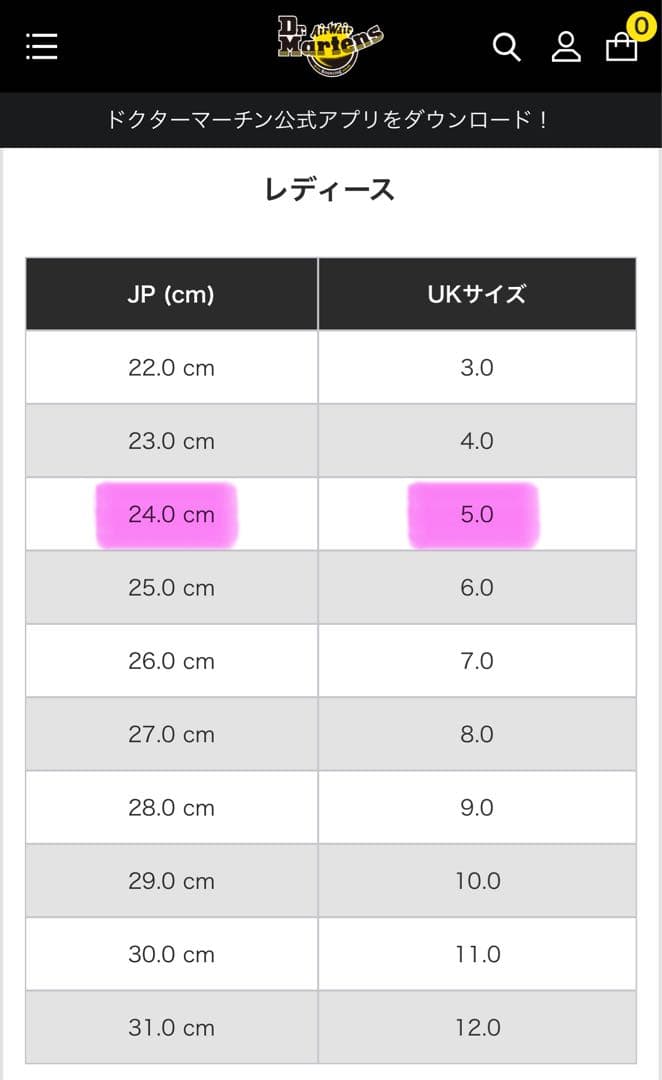The width and height of the screenshot is (662, 1080).
Task: Click the レディース section heading
Action: click(x=330, y=189)
